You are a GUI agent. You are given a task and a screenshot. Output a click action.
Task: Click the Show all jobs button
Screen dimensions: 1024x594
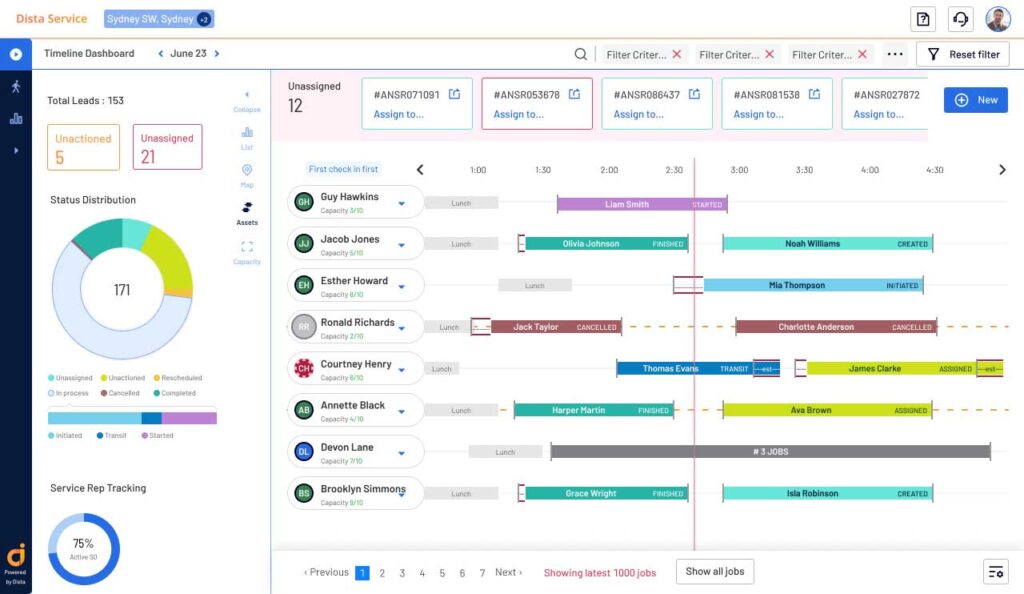pos(715,572)
